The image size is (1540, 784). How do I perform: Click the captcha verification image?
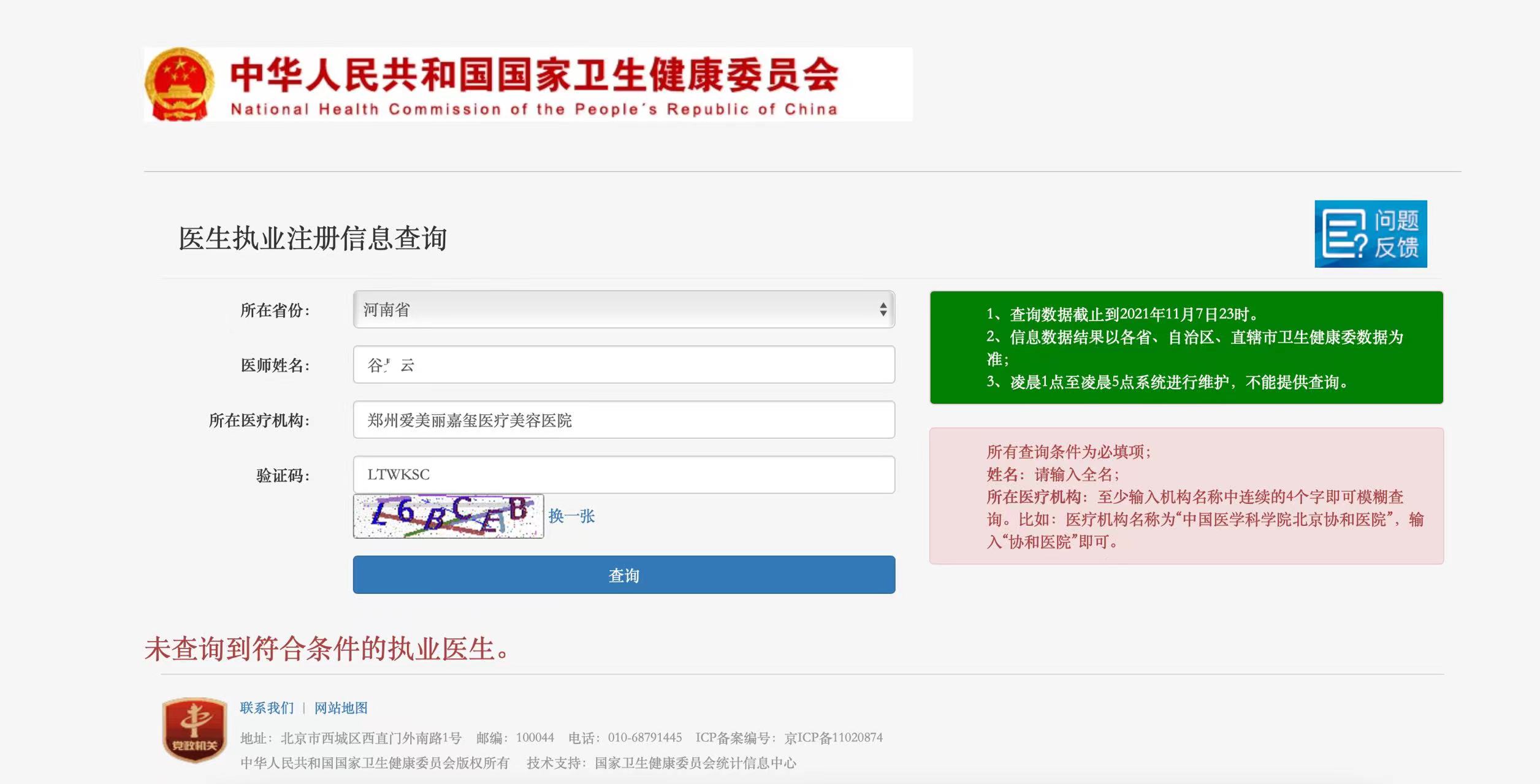[448, 516]
